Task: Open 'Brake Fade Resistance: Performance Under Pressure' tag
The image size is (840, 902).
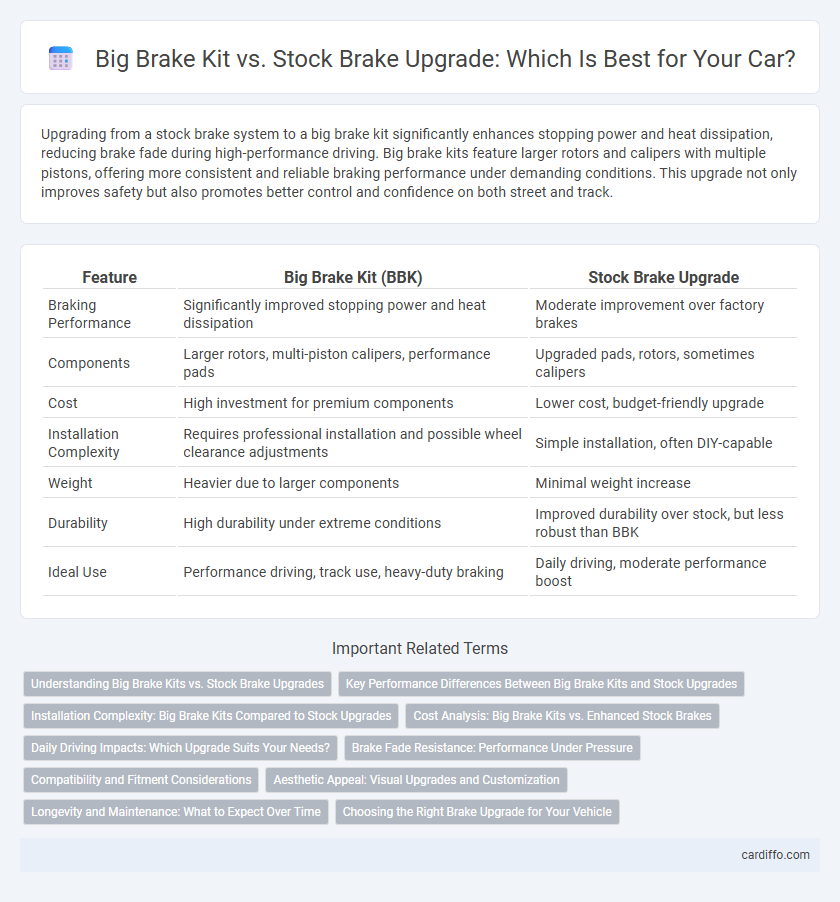Action: click(492, 748)
